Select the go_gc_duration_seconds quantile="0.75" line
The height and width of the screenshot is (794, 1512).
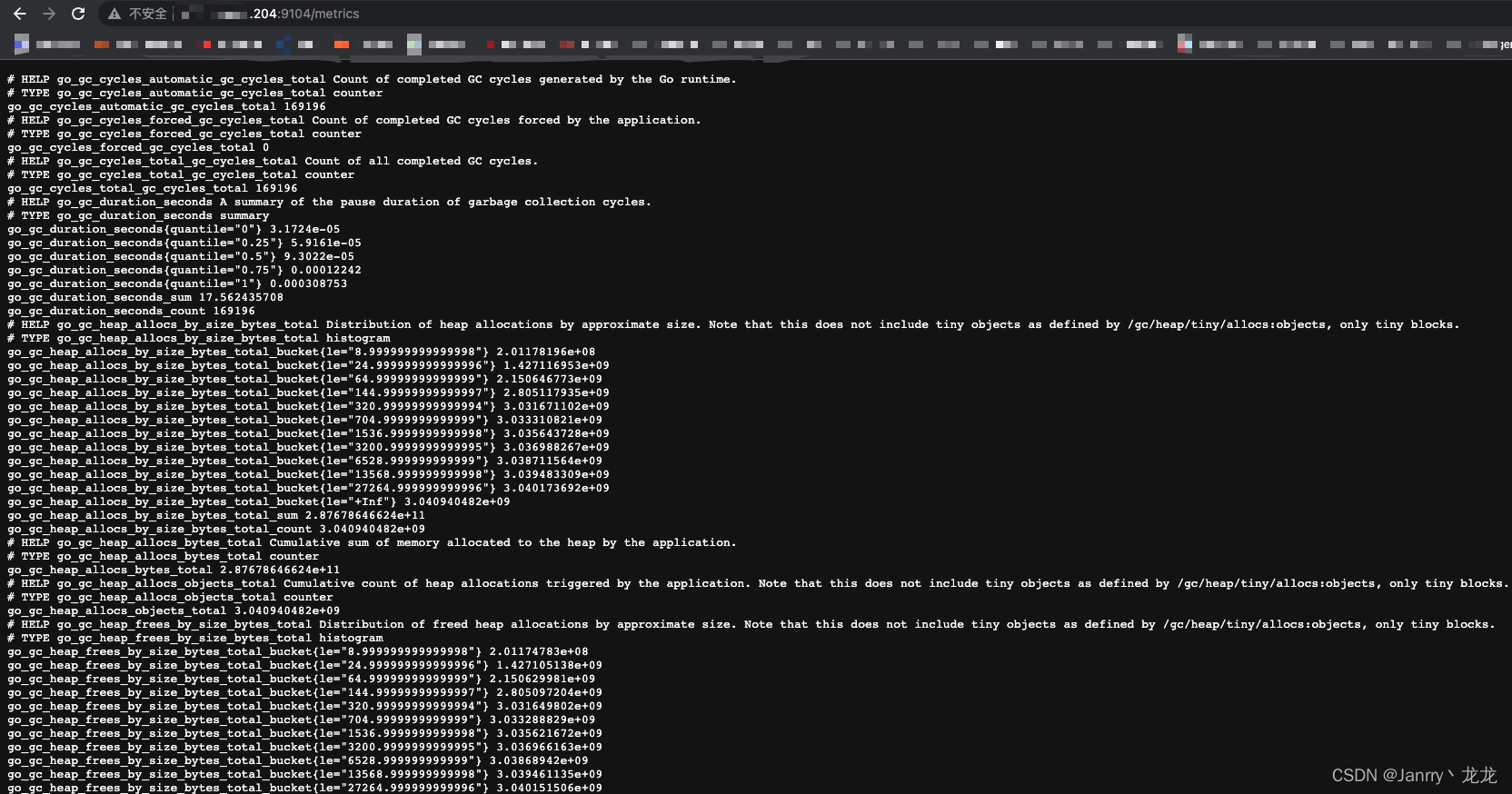(184, 271)
